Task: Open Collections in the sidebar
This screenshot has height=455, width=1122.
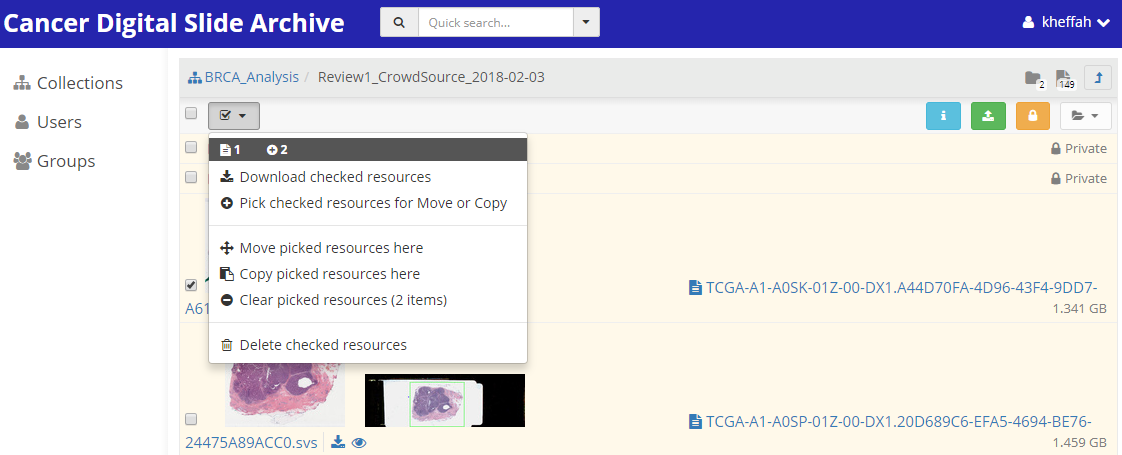Action: pos(68,83)
